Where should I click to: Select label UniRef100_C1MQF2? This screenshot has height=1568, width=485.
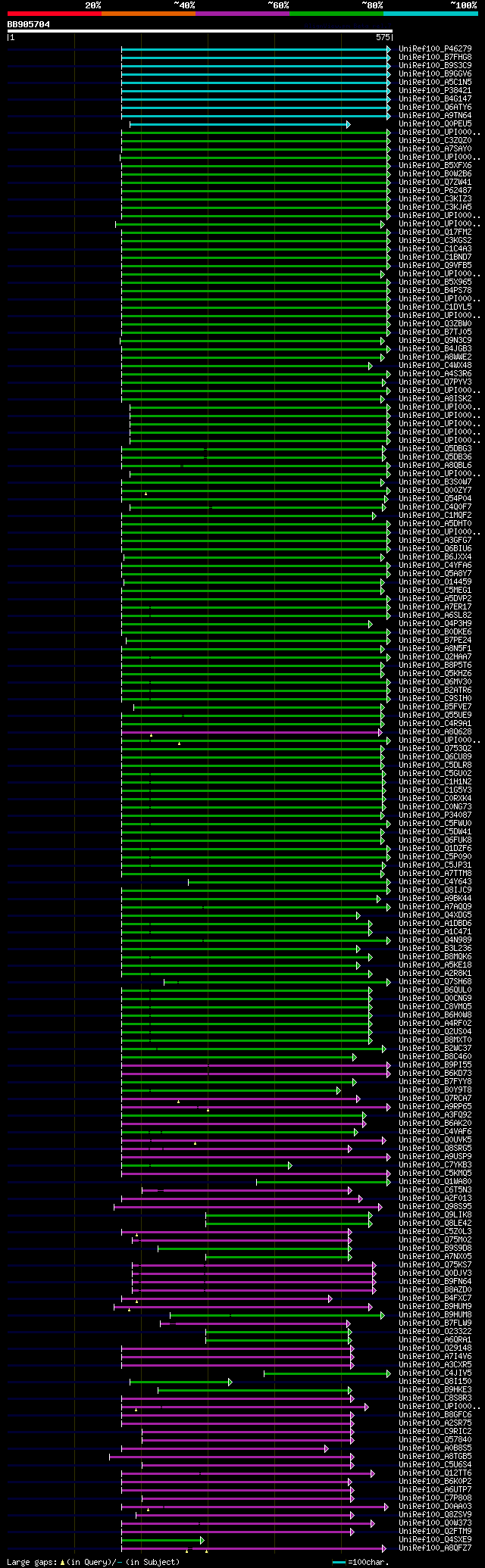coord(435,516)
